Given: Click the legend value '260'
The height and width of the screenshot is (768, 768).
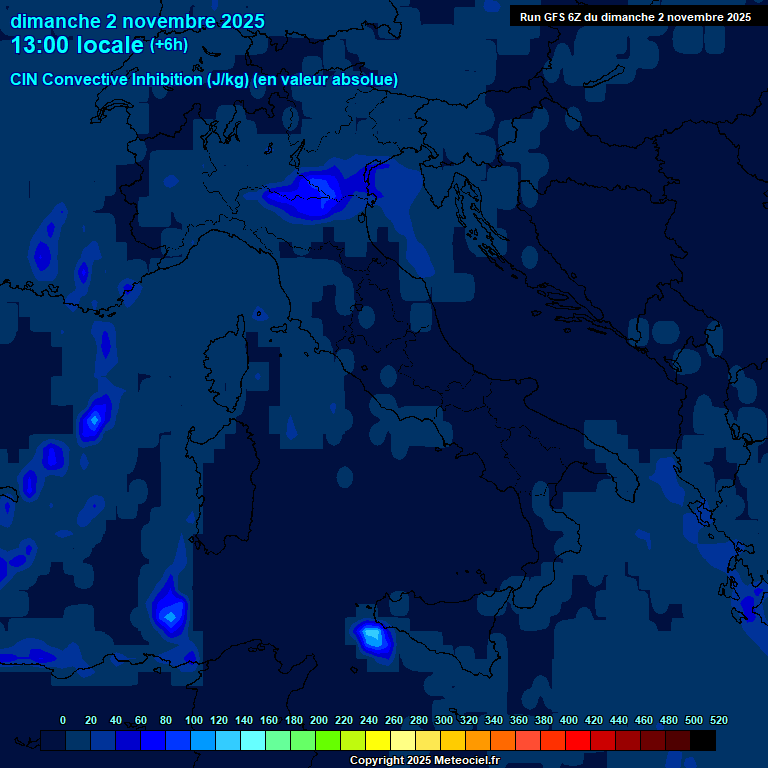Looking at the screenshot, I should point(394,720).
